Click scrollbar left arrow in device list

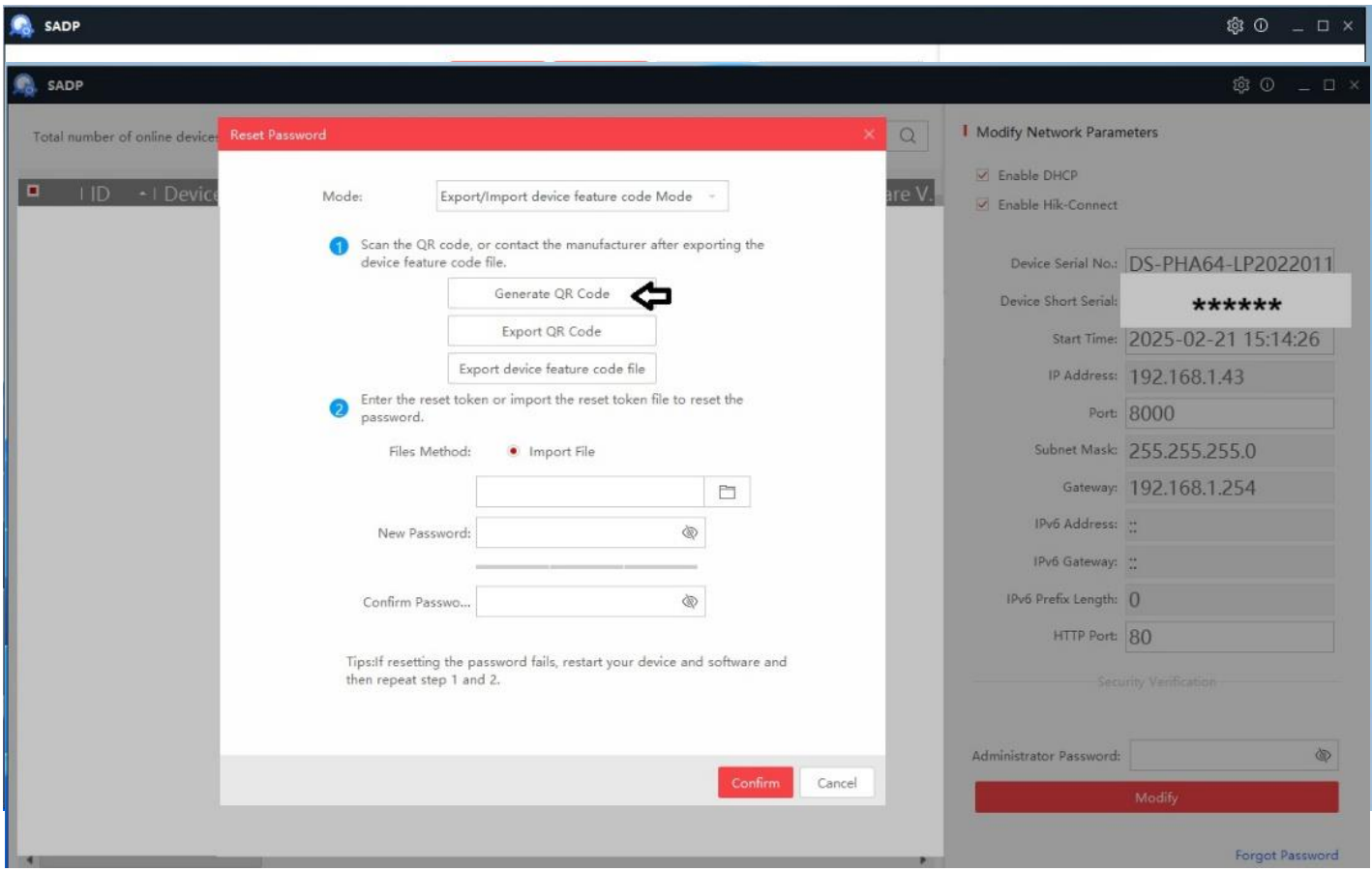pyautogui.click(x=30, y=860)
